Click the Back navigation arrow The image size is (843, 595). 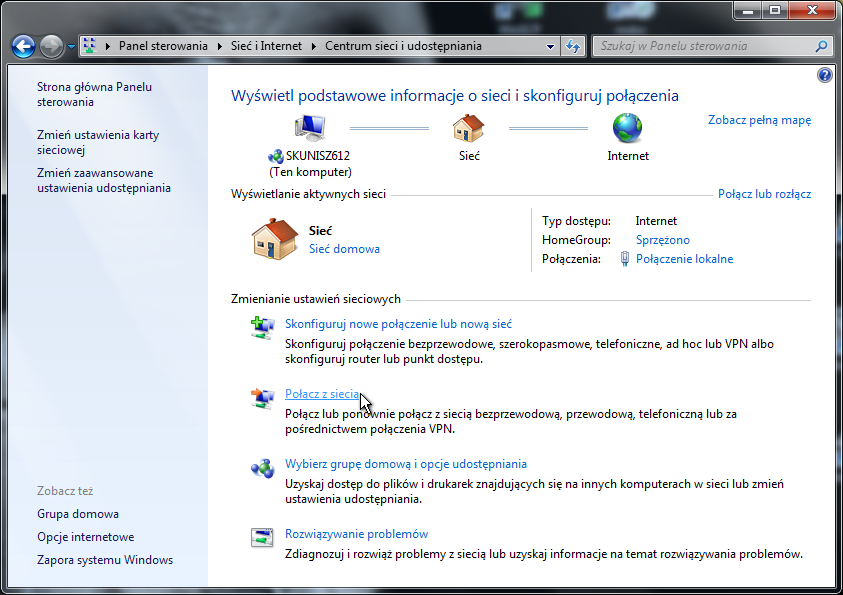click(24, 46)
